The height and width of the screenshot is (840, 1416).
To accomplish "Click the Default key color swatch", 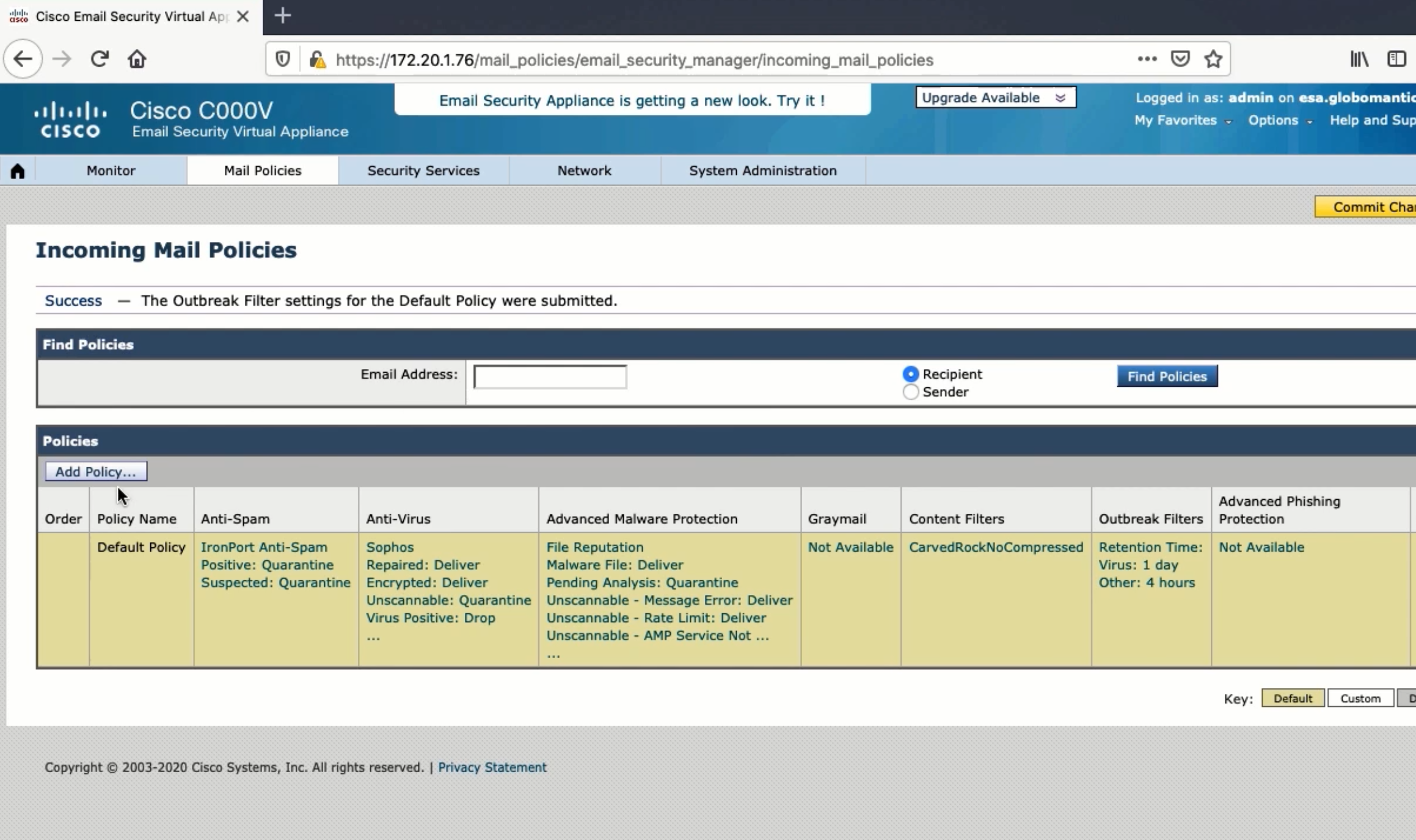I will coord(1293,698).
